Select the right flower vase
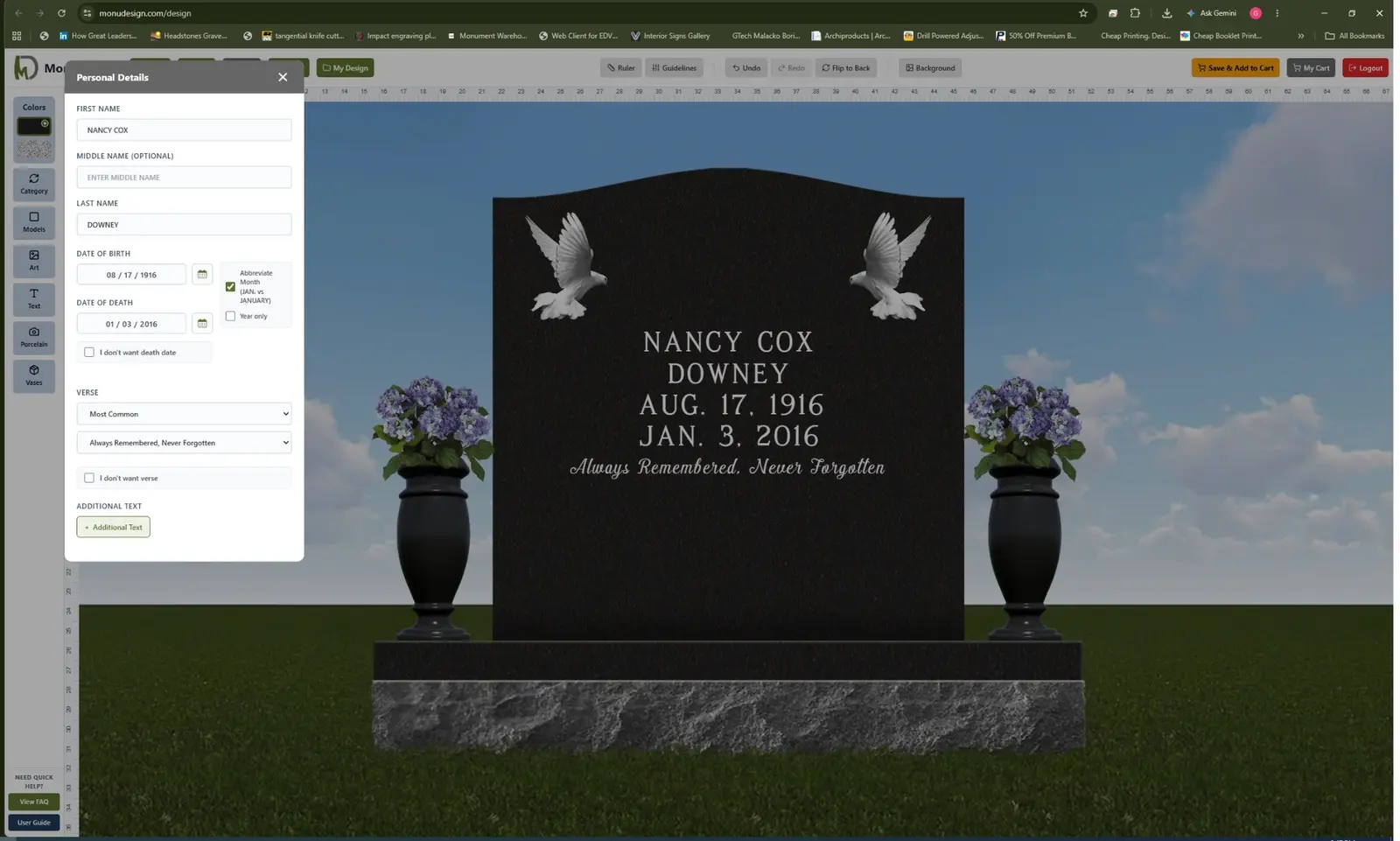The image size is (1400, 841). click(x=1025, y=508)
